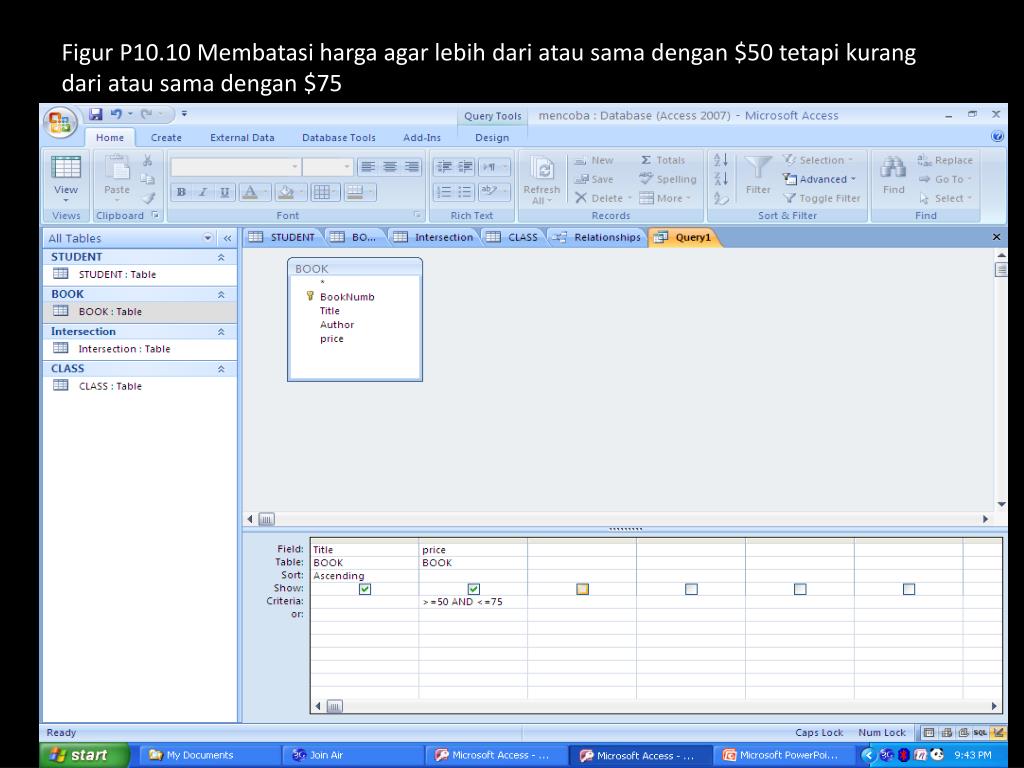
Task: Click the Find binoculars icon
Action: coord(893,169)
